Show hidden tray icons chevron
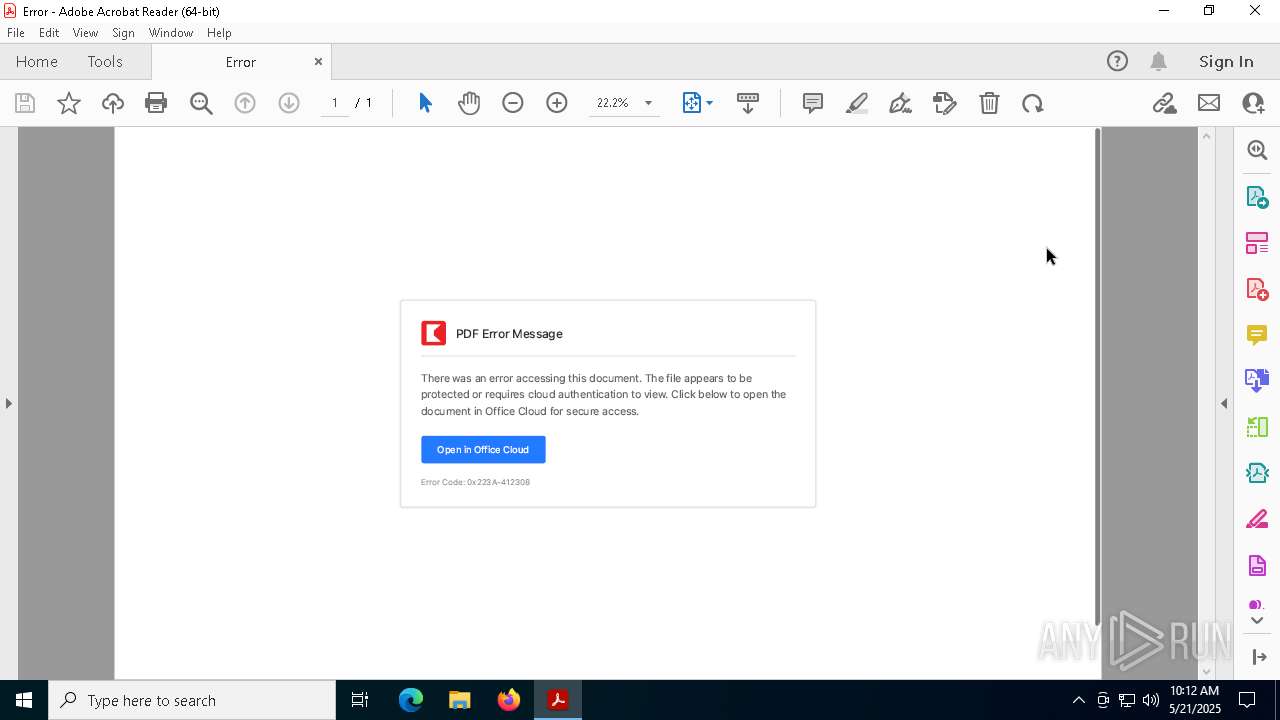Viewport: 1280px width, 720px height. [x=1078, y=700]
